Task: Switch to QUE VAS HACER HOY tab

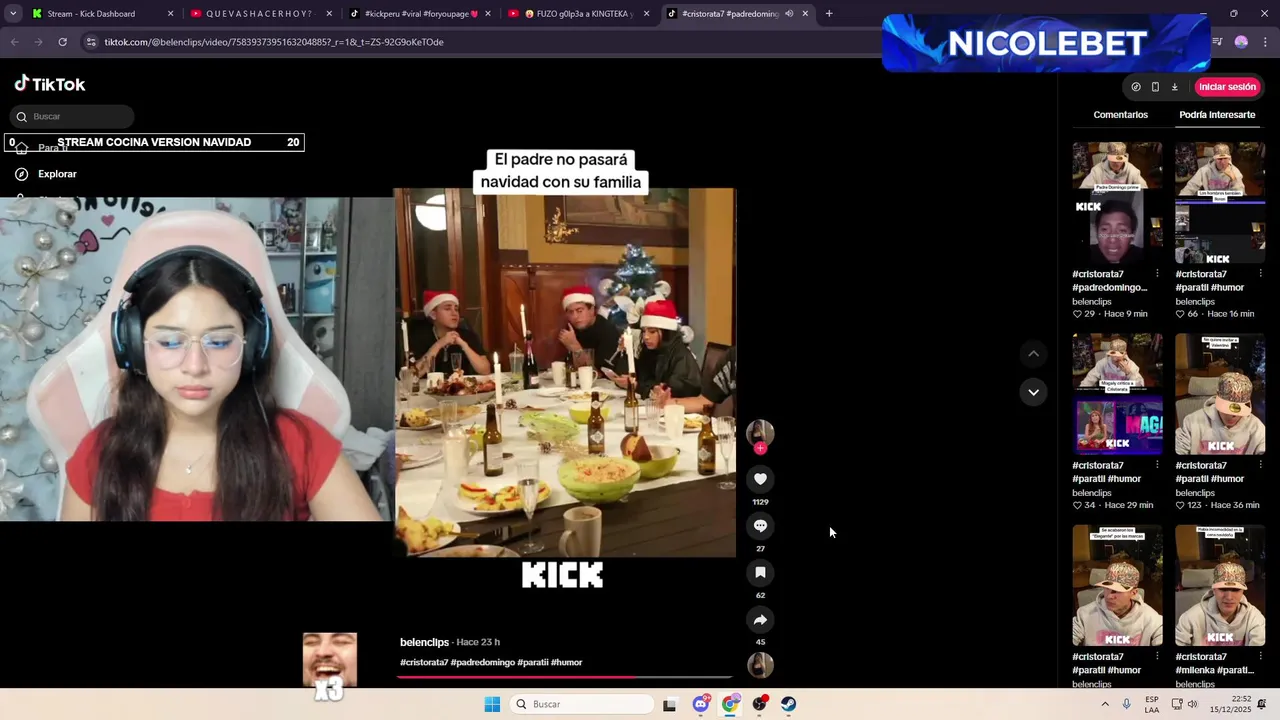Action: tap(262, 14)
